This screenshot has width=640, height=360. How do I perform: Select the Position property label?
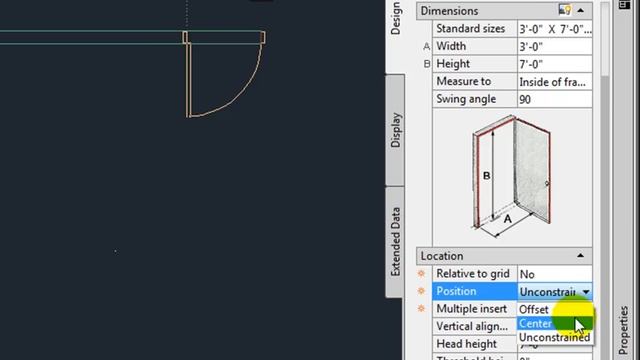pos(475,291)
